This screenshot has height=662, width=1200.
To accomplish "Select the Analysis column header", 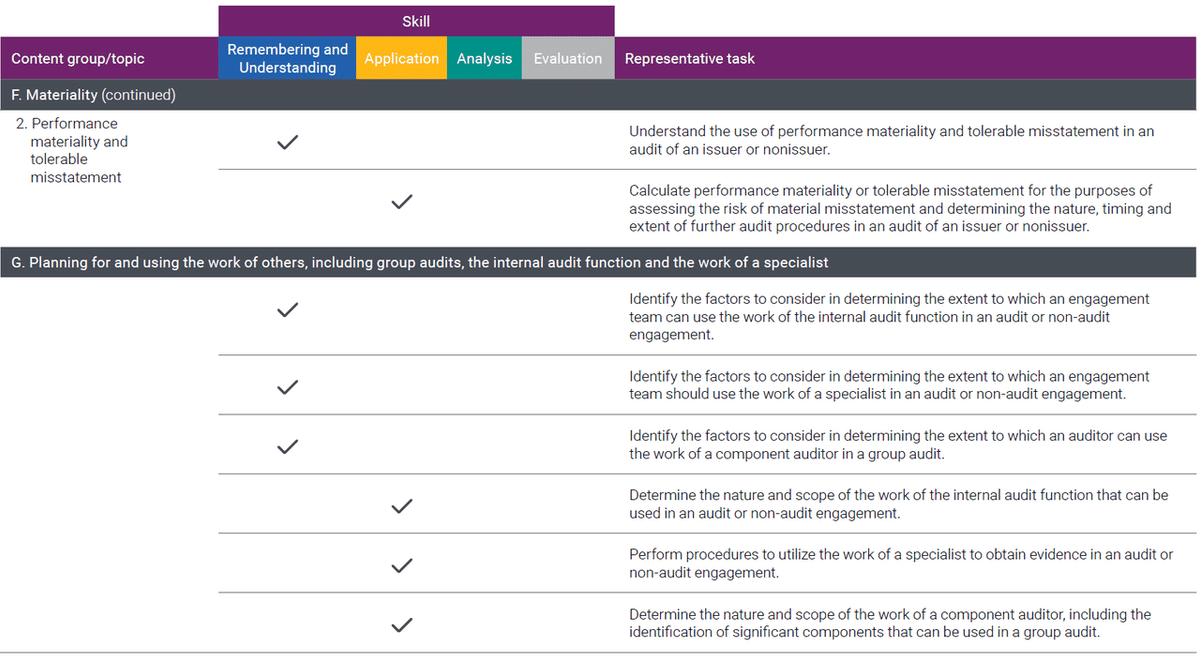I will tap(484, 58).
